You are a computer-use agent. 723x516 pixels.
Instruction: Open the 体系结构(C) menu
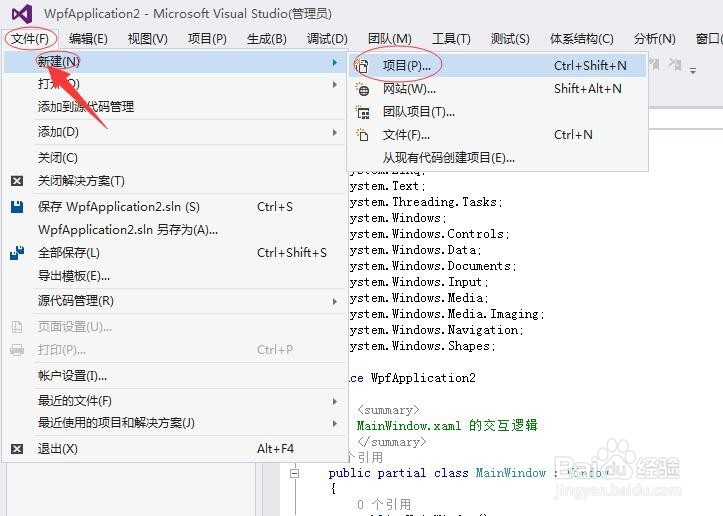point(581,39)
